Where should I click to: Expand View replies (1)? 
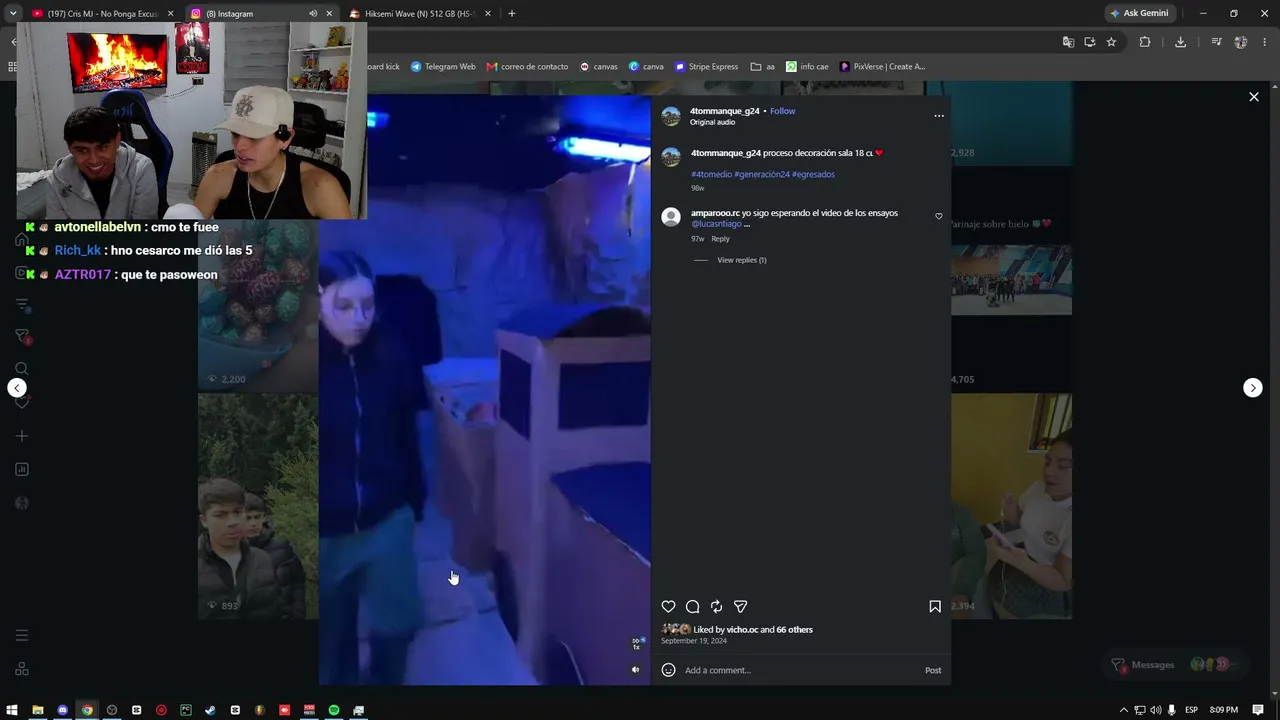pos(742,260)
